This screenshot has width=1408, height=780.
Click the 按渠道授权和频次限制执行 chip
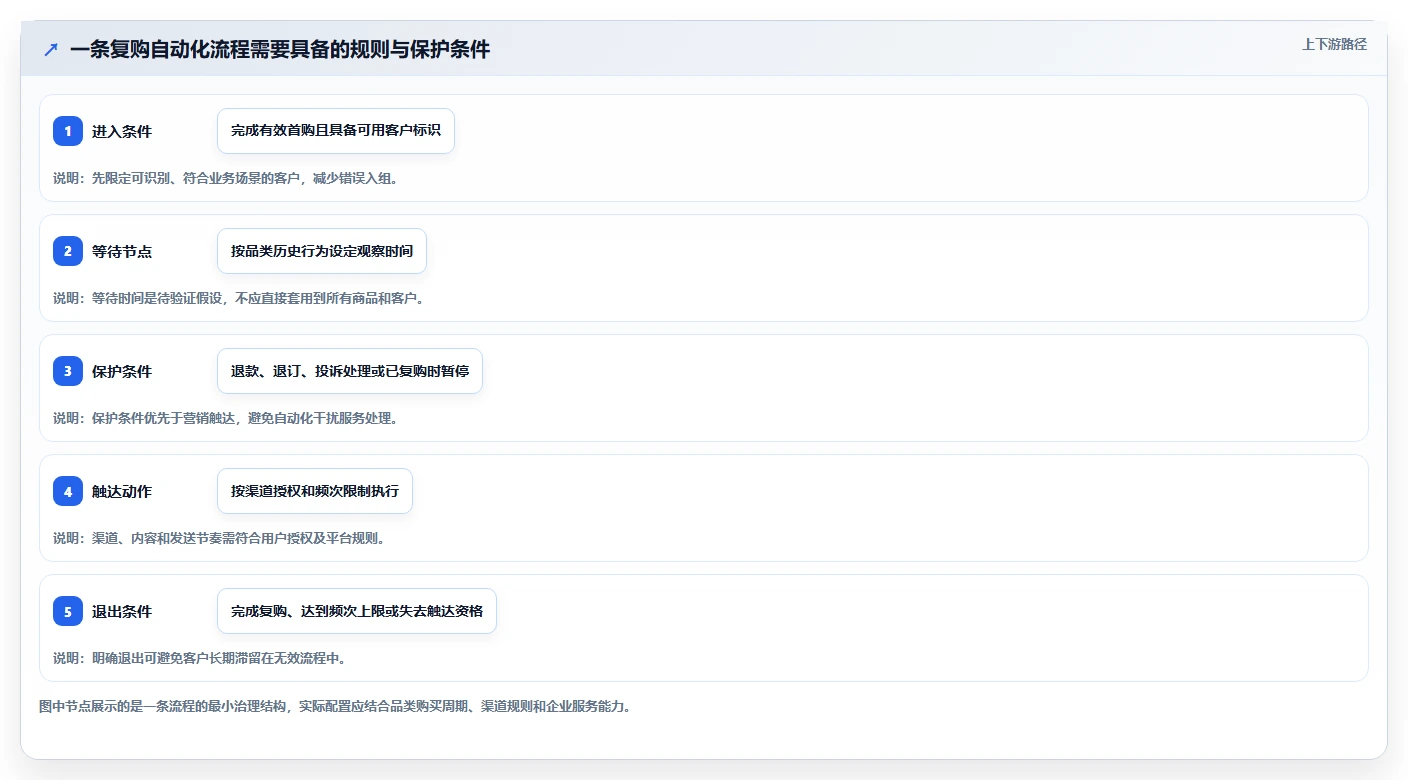coord(315,491)
